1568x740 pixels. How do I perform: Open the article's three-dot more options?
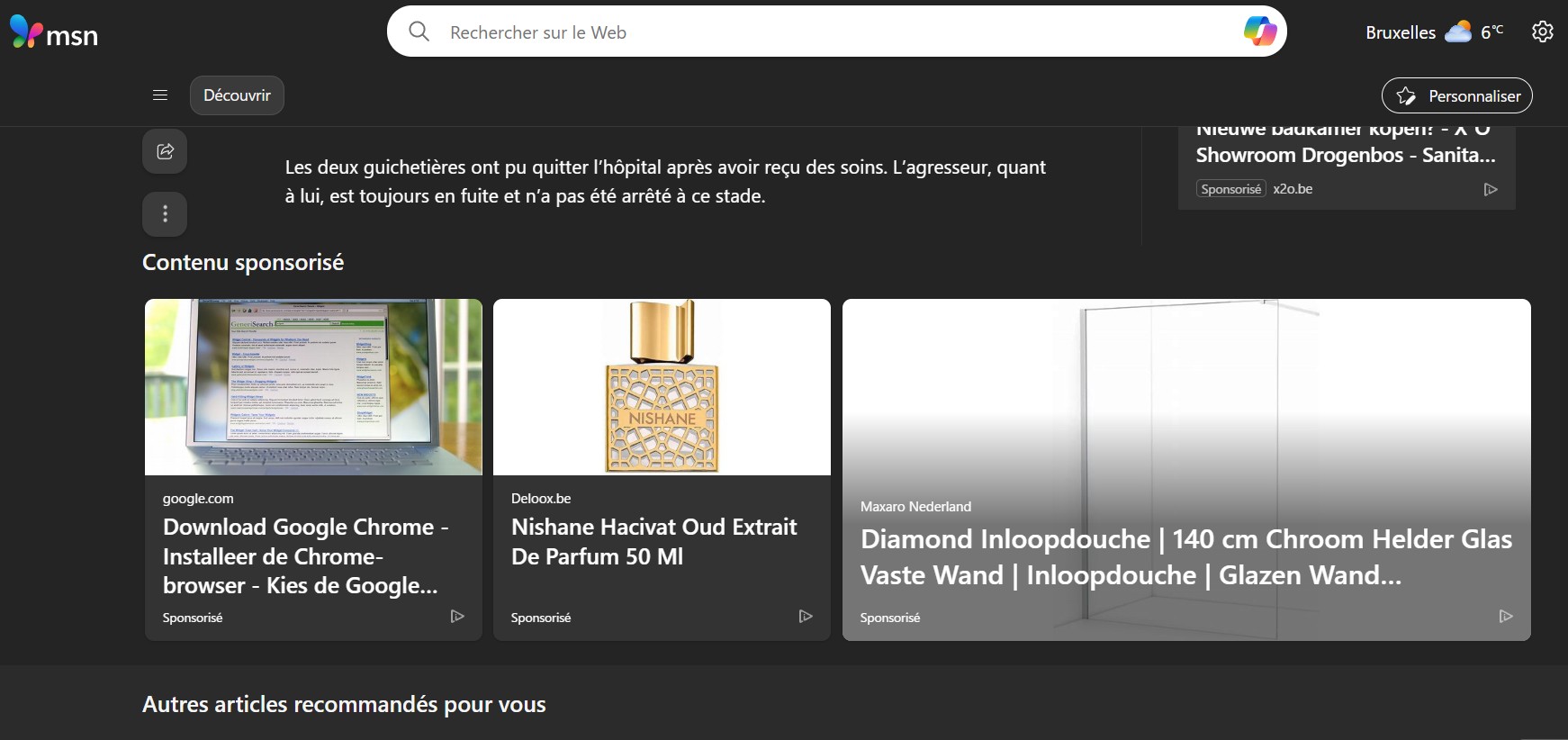pos(165,213)
